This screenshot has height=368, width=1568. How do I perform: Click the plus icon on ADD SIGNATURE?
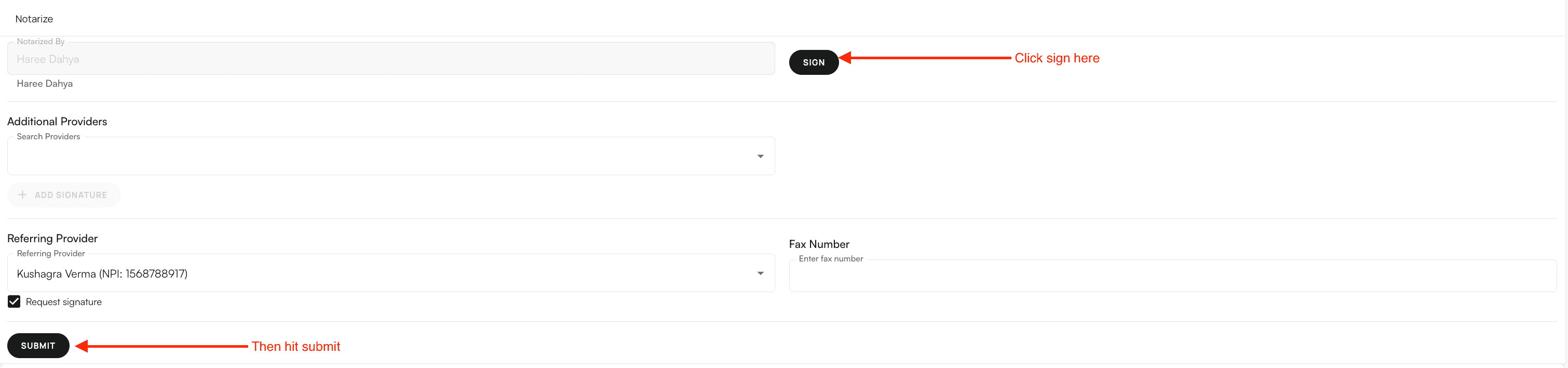pos(22,194)
